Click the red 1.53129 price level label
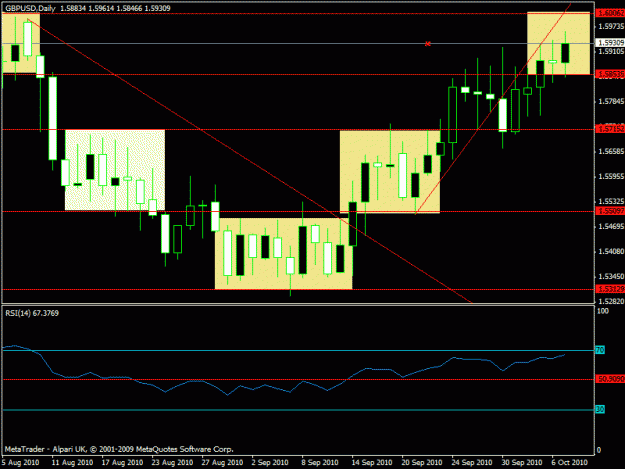The height and width of the screenshot is (469, 625). point(610,288)
